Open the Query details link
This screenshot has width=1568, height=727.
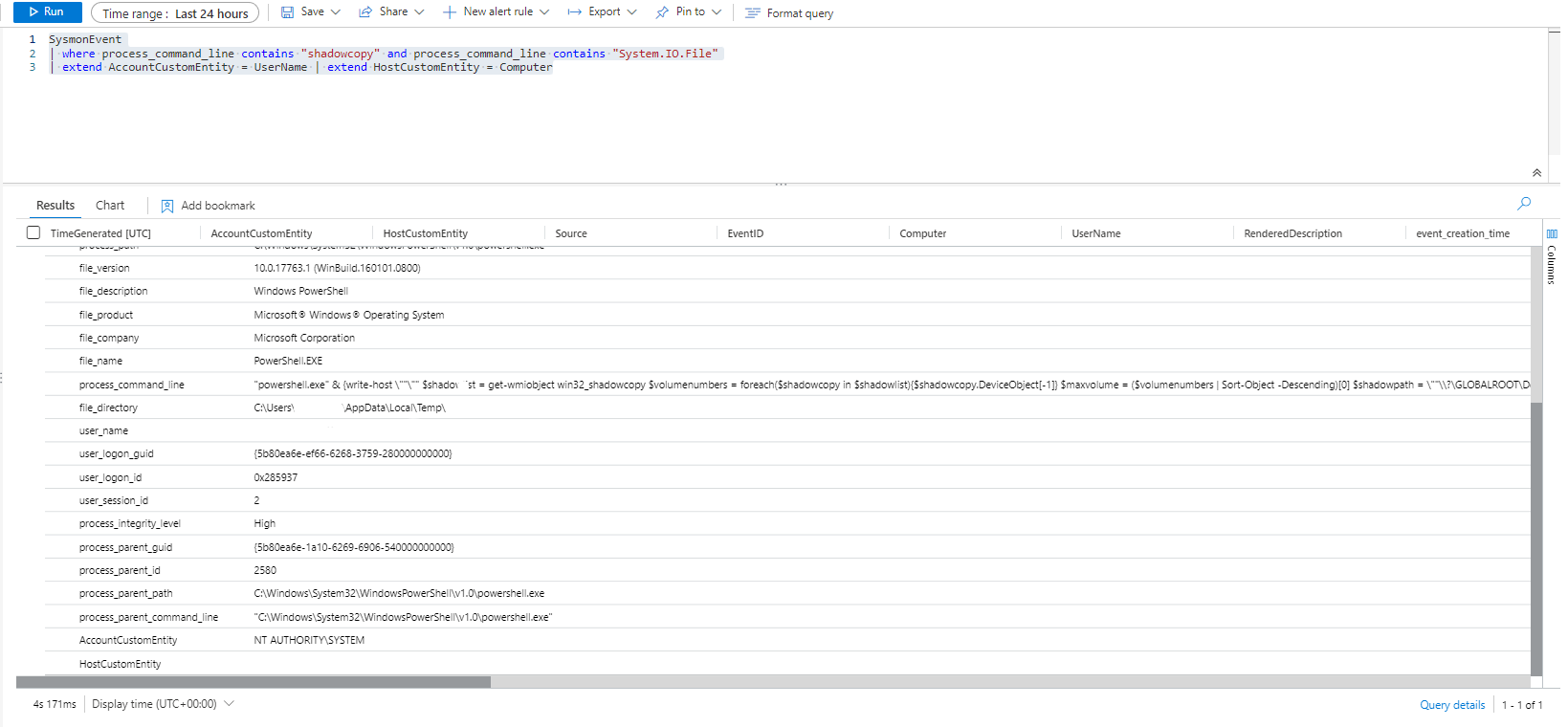[x=1451, y=705]
